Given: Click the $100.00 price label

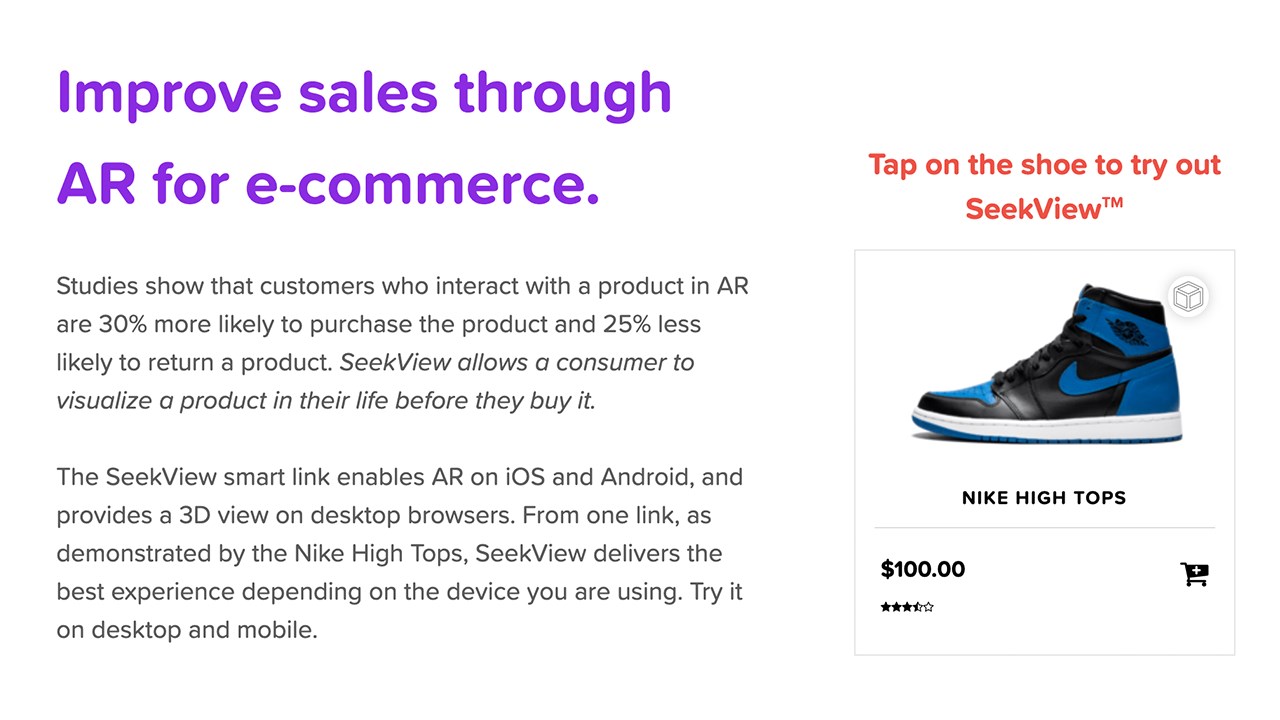Looking at the screenshot, I should coord(922,570).
